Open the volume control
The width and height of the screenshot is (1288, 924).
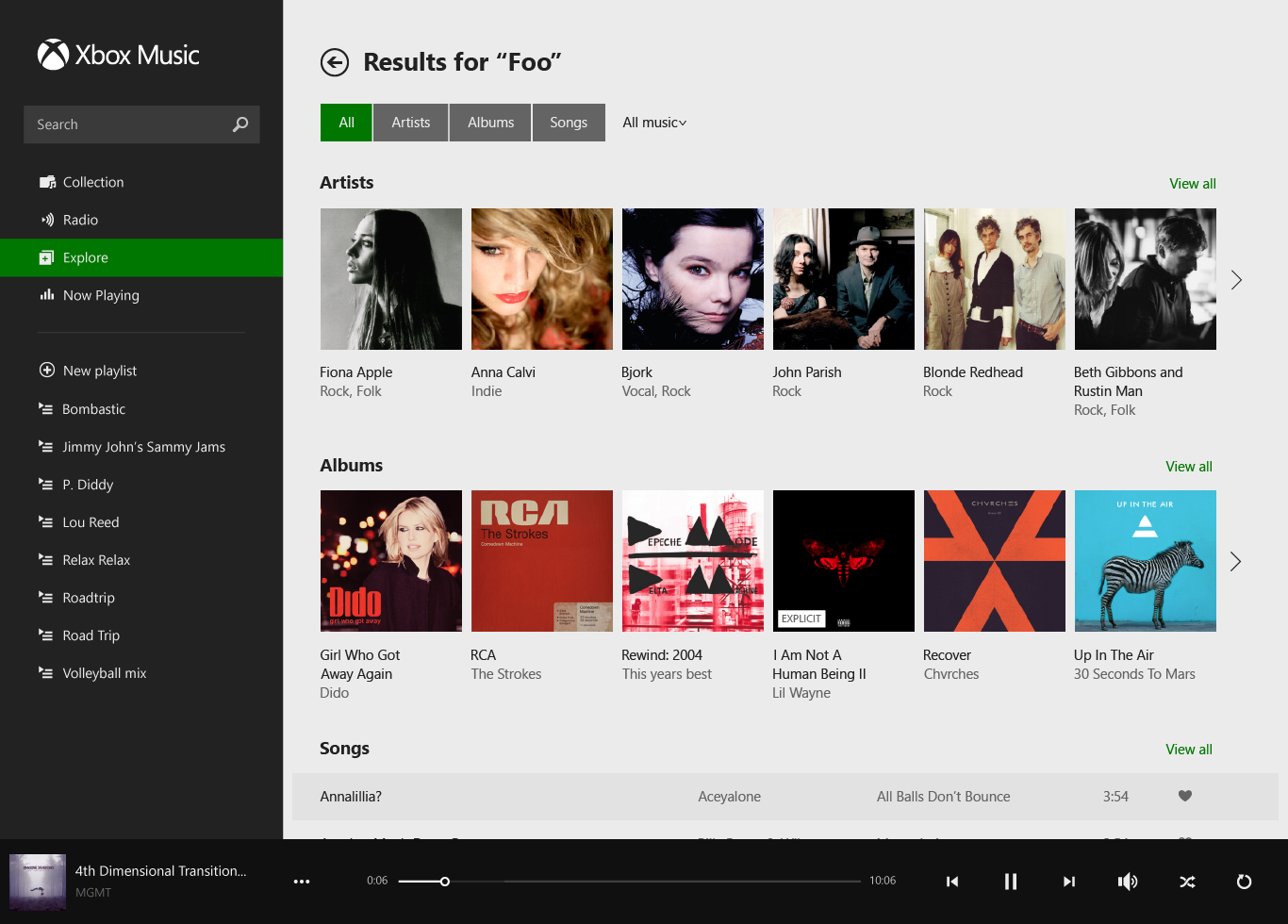point(1128,882)
